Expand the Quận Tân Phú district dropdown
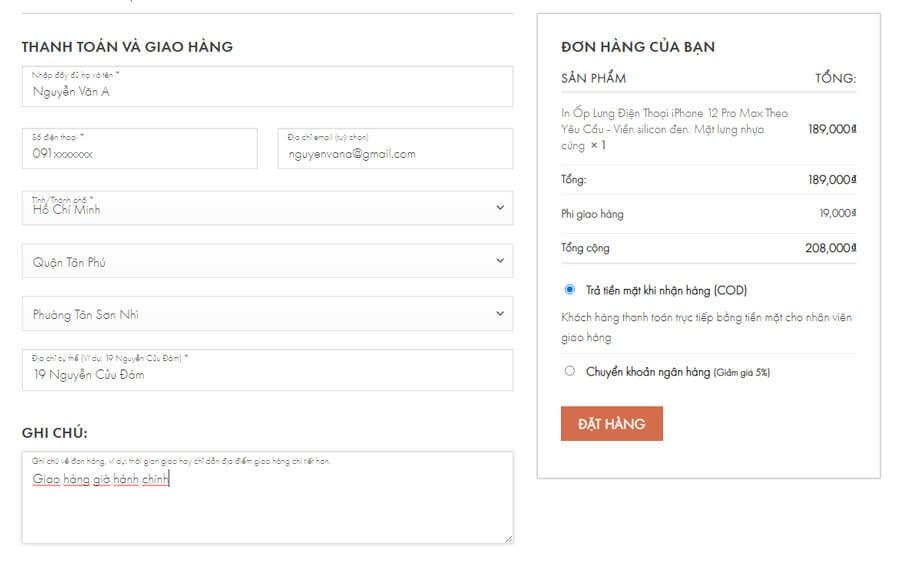 click(x=267, y=260)
